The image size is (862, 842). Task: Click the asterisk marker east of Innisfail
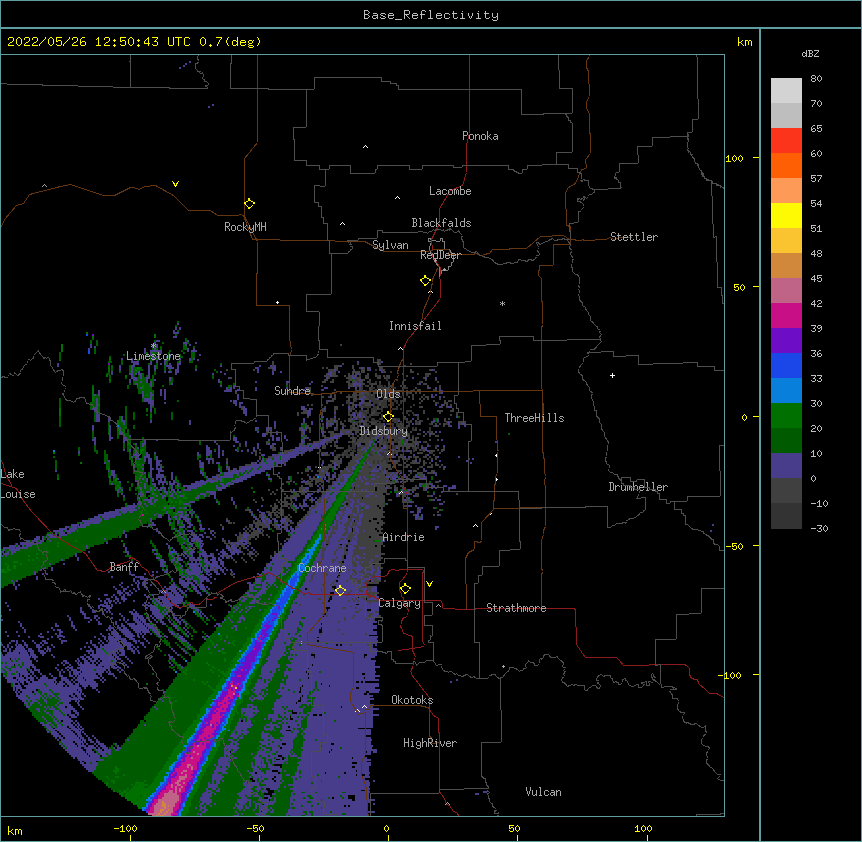502,304
